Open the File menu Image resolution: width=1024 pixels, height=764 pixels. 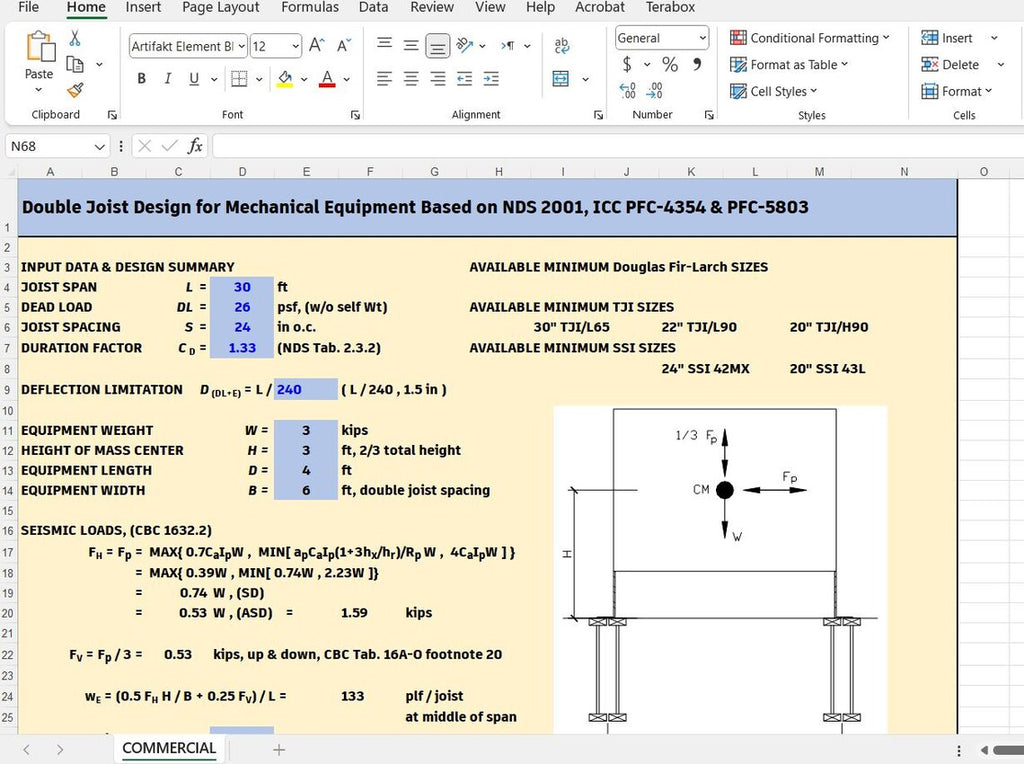pyautogui.click(x=28, y=7)
